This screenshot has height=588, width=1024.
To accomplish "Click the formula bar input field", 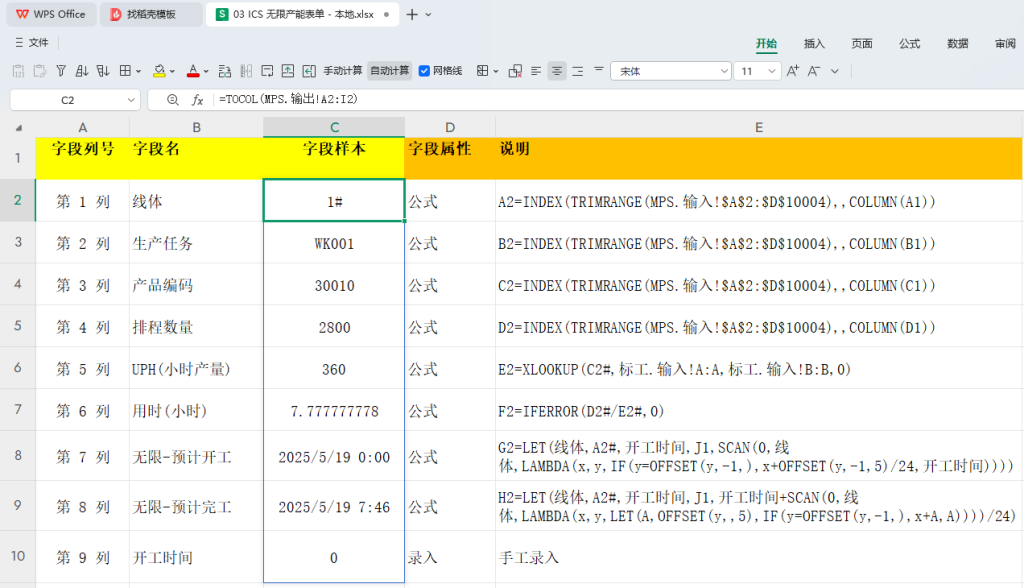I will pos(617,99).
